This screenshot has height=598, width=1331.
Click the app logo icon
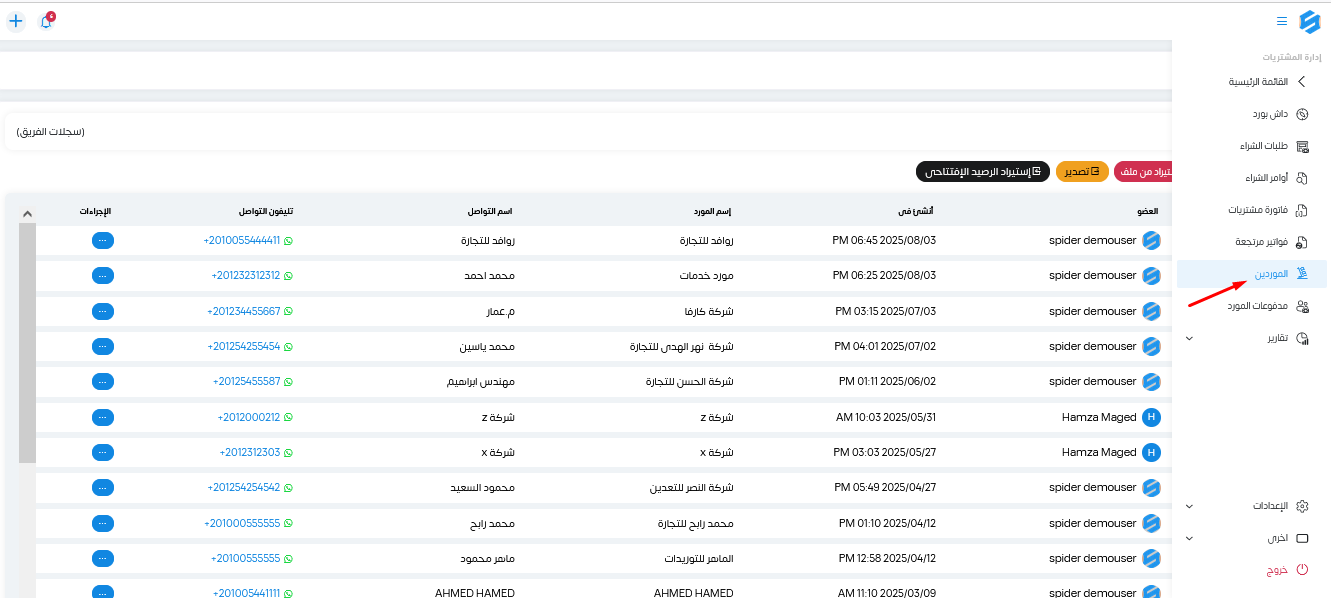[1309, 21]
